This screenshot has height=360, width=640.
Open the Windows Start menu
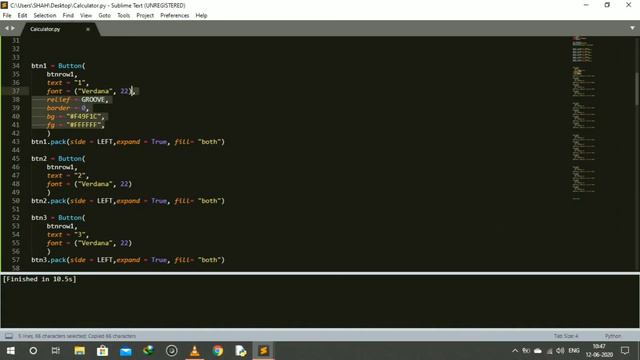click(11, 351)
